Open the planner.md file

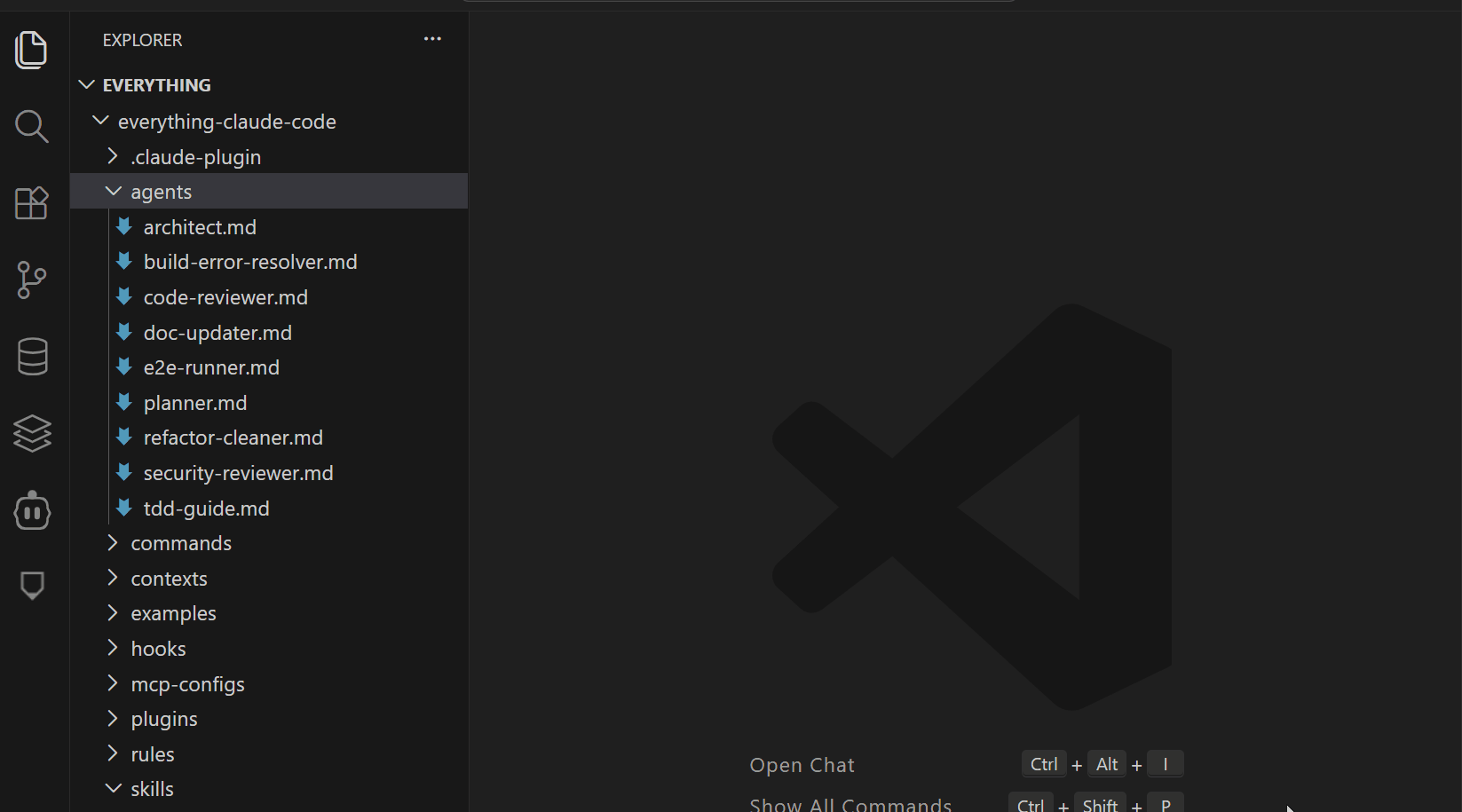click(x=195, y=403)
